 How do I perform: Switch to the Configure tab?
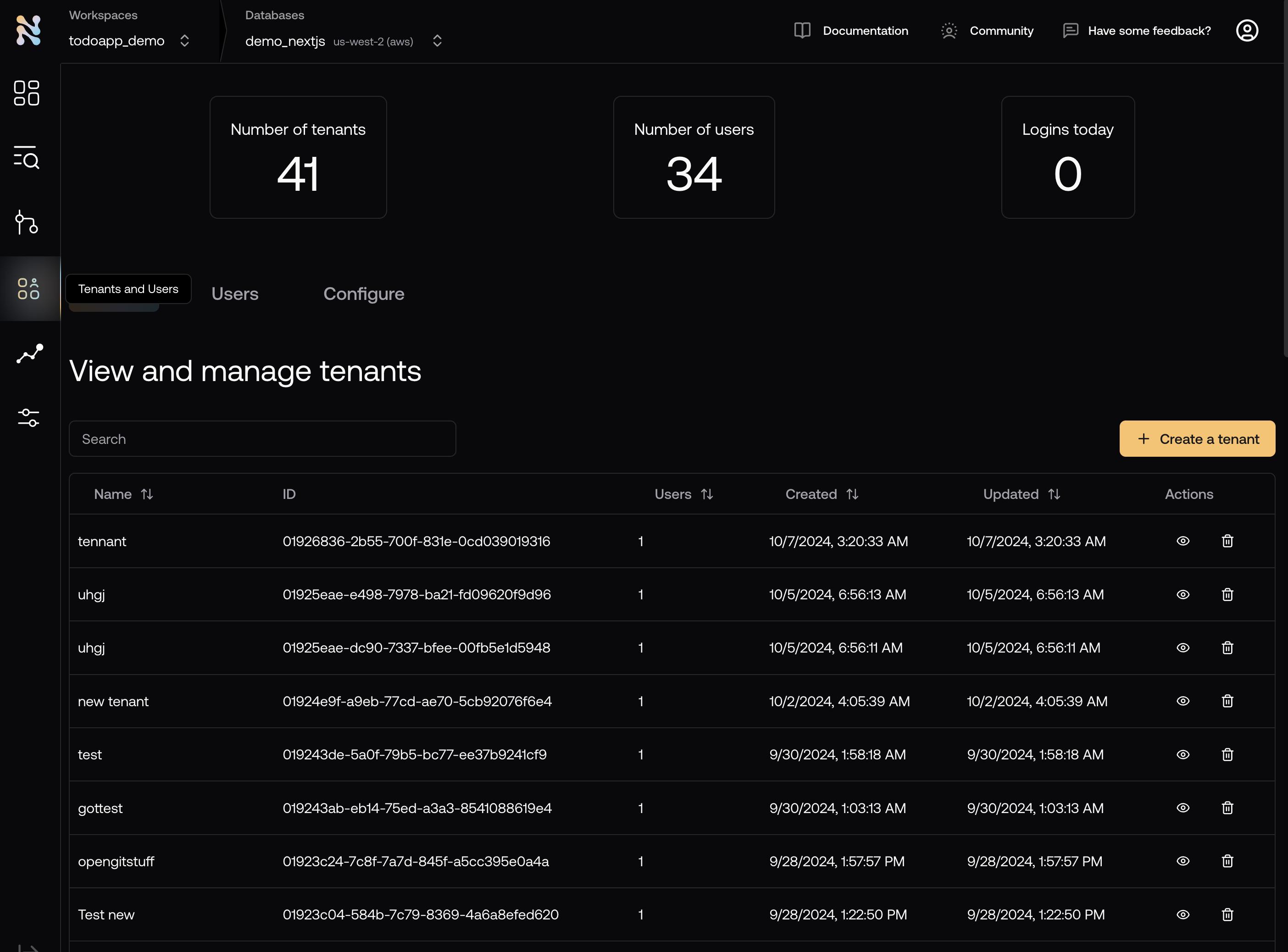[x=364, y=294]
